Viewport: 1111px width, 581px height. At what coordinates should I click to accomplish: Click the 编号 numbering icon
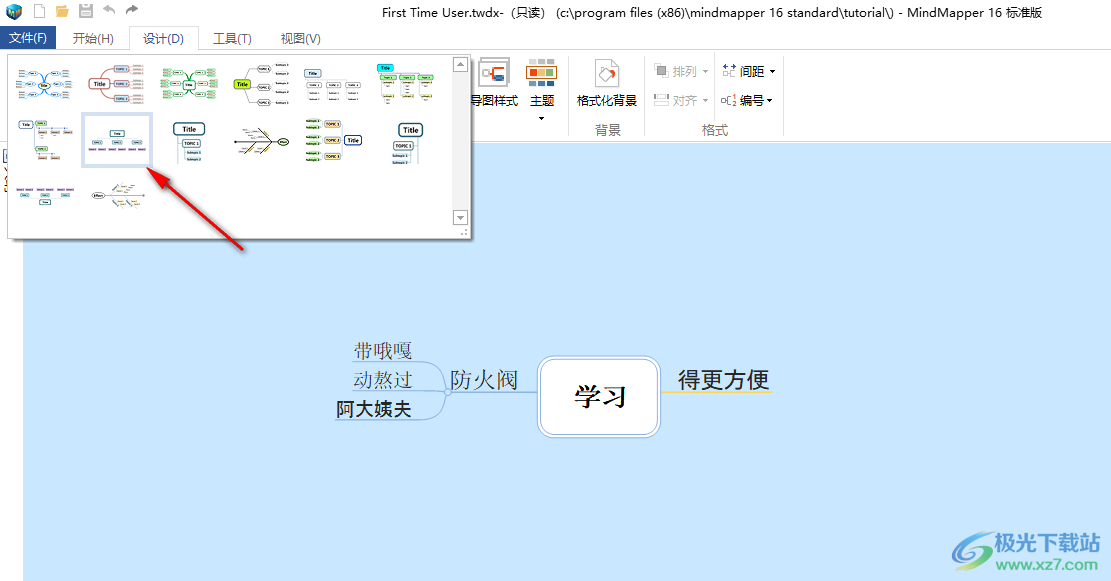pyautogui.click(x=729, y=101)
